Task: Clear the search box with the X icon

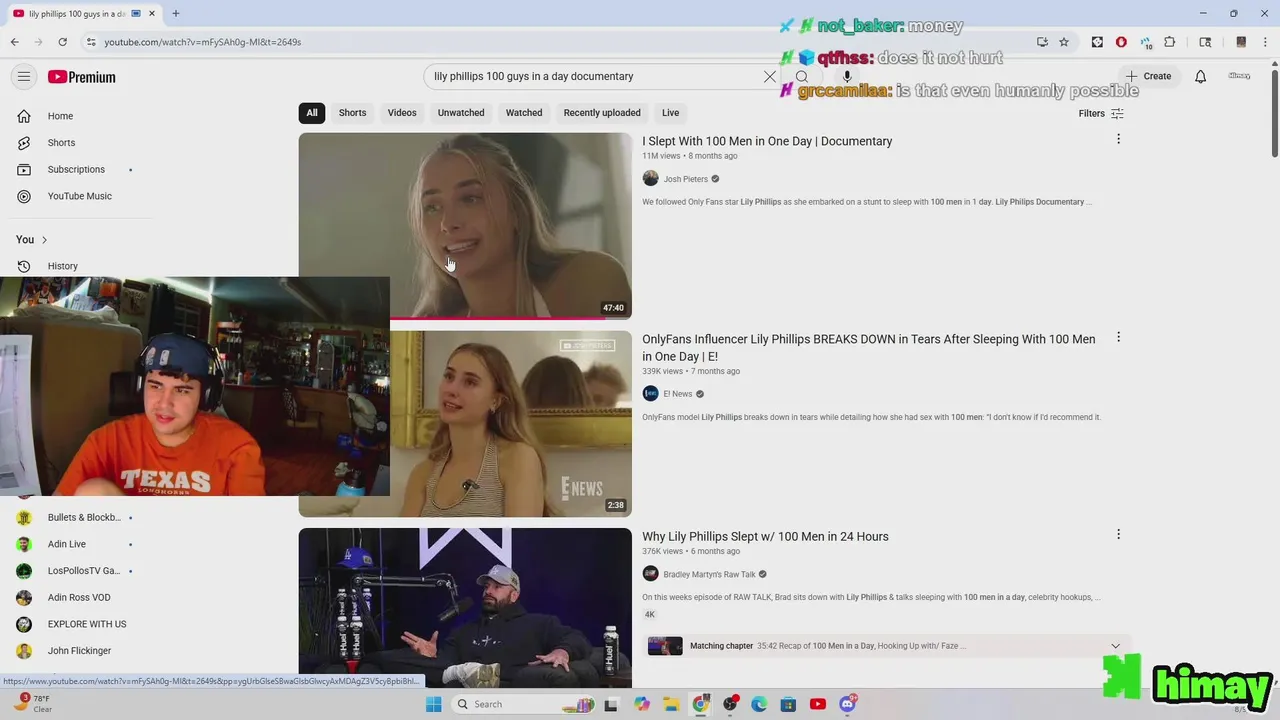Action: tap(770, 76)
